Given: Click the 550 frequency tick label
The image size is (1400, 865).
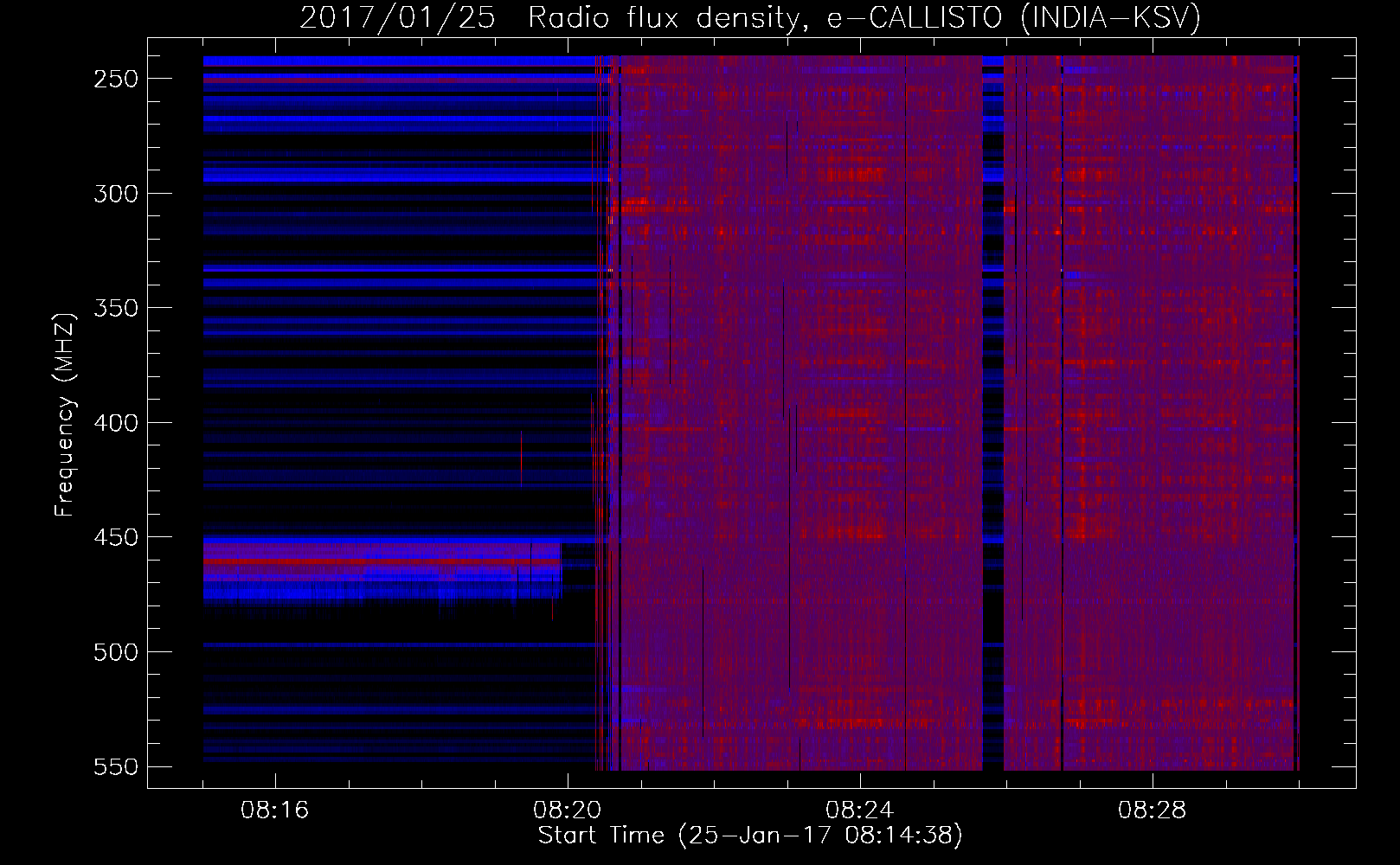Looking at the screenshot, I should click(x=116, y=766).
